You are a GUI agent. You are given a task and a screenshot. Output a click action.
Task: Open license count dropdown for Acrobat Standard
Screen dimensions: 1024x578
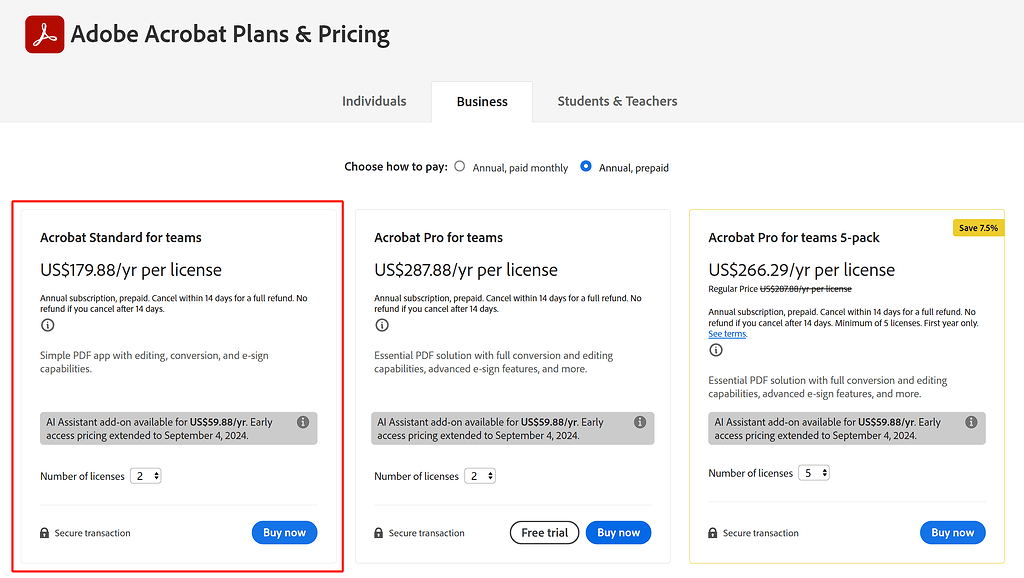(146, 476)
